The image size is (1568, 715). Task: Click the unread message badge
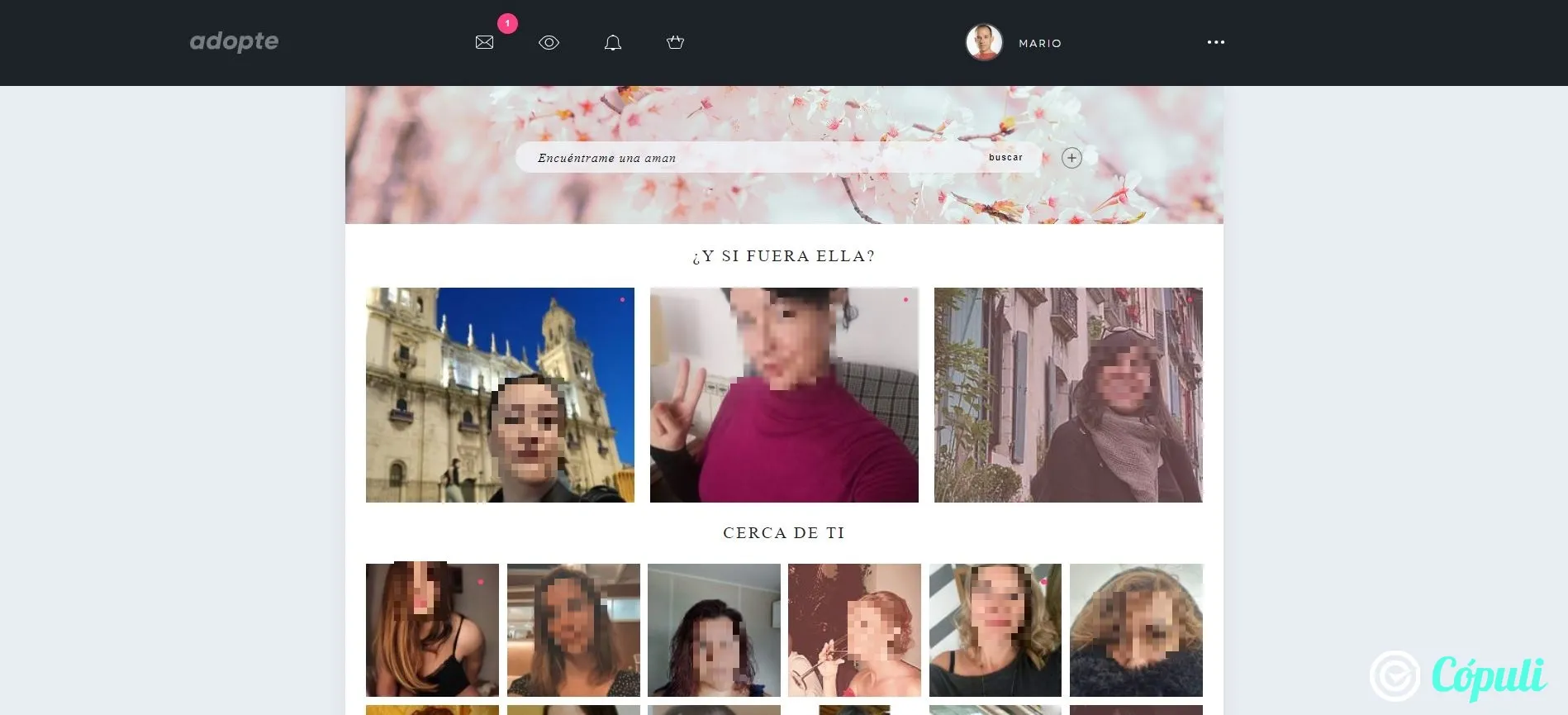pos(507,23)
